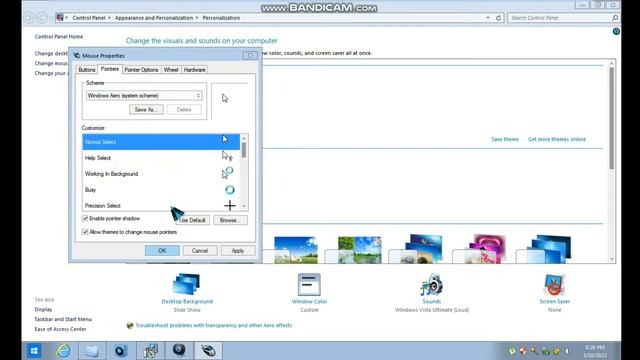Open Get more themes online link
This screenshot has width=640, height=360.
point(557,139)
